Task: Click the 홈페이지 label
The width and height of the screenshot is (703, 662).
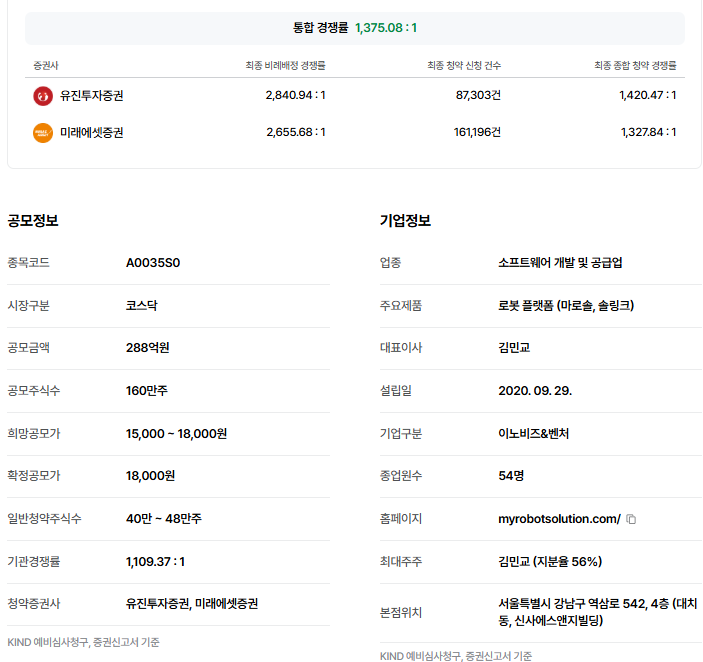Action: [x=401, y=519]
